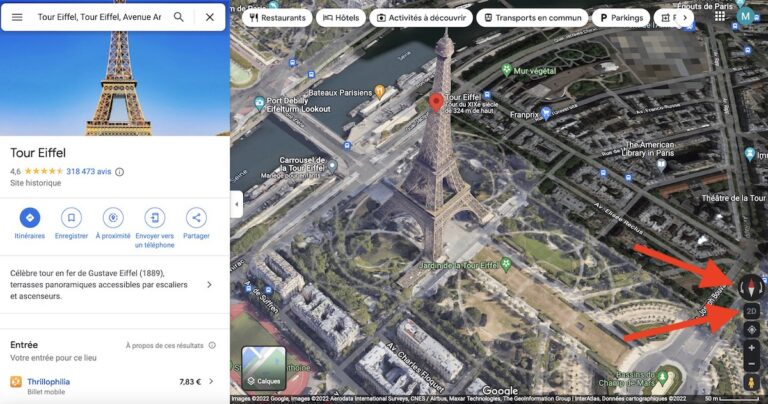
Task: Click the Tour Eiffel place title
Action: coord(38,153)
